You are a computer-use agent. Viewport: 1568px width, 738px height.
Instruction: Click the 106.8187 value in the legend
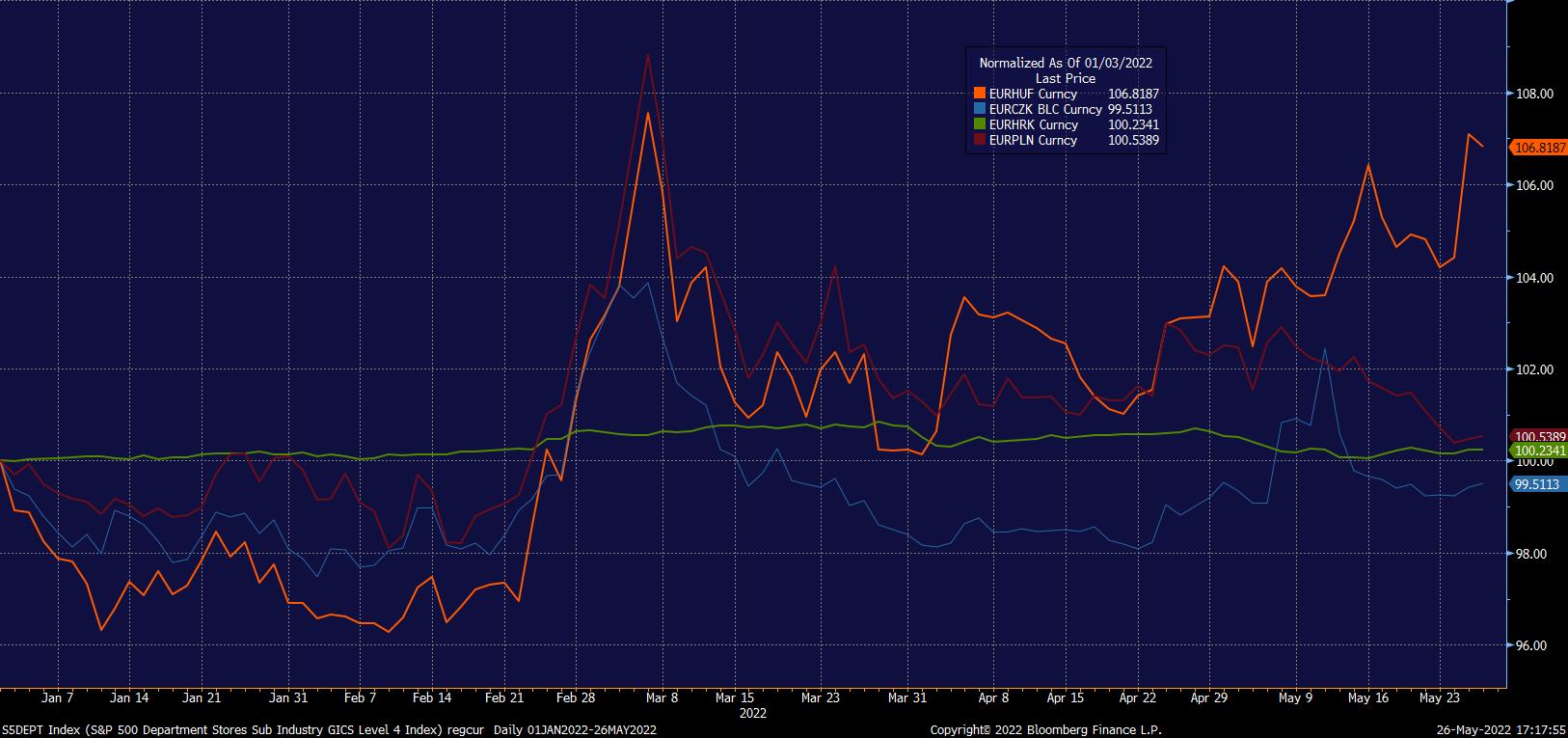coord(1133,94)
